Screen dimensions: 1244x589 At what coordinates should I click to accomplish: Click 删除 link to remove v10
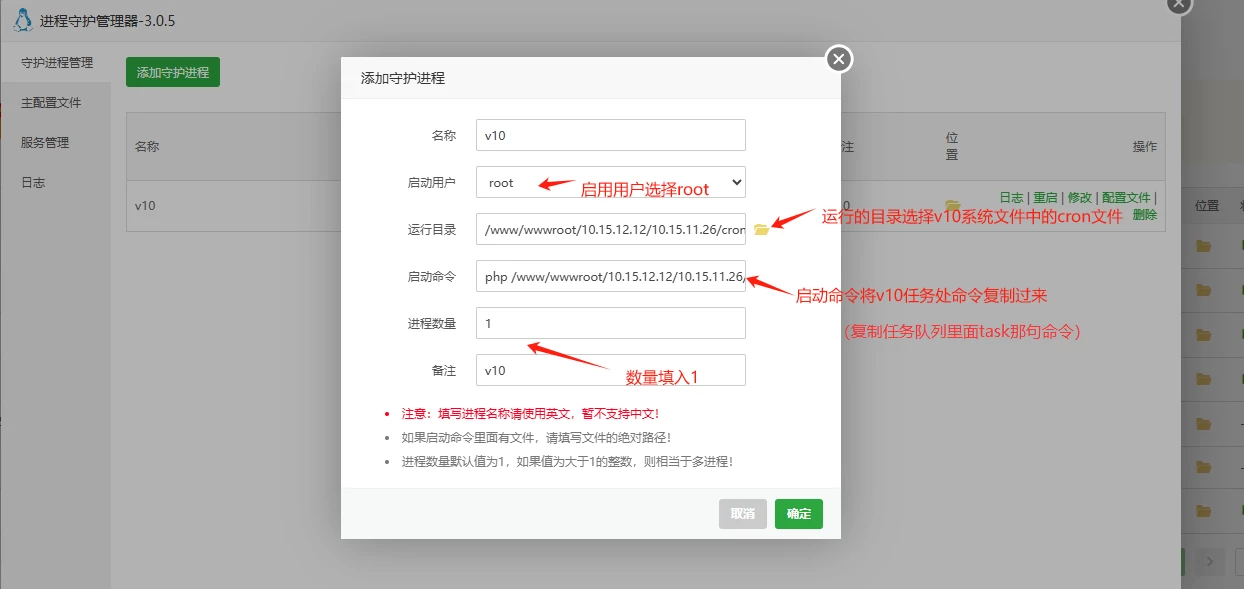[x=1145, y=215]
